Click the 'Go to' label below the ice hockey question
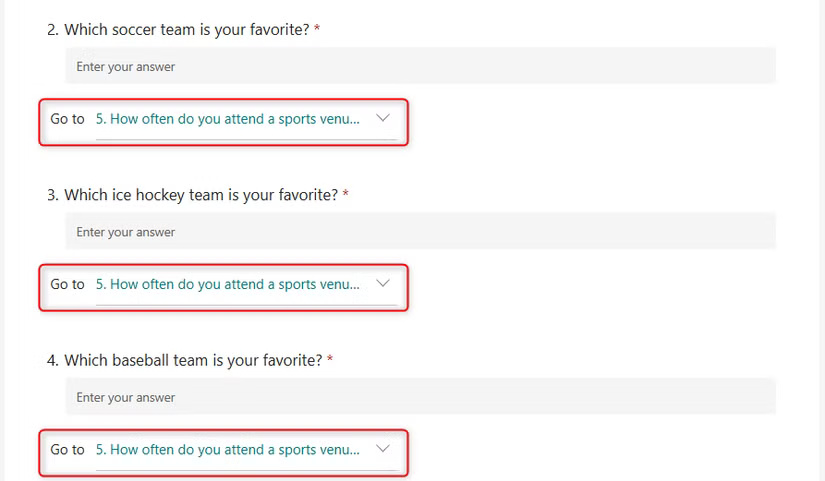 (x=67, y=285)
